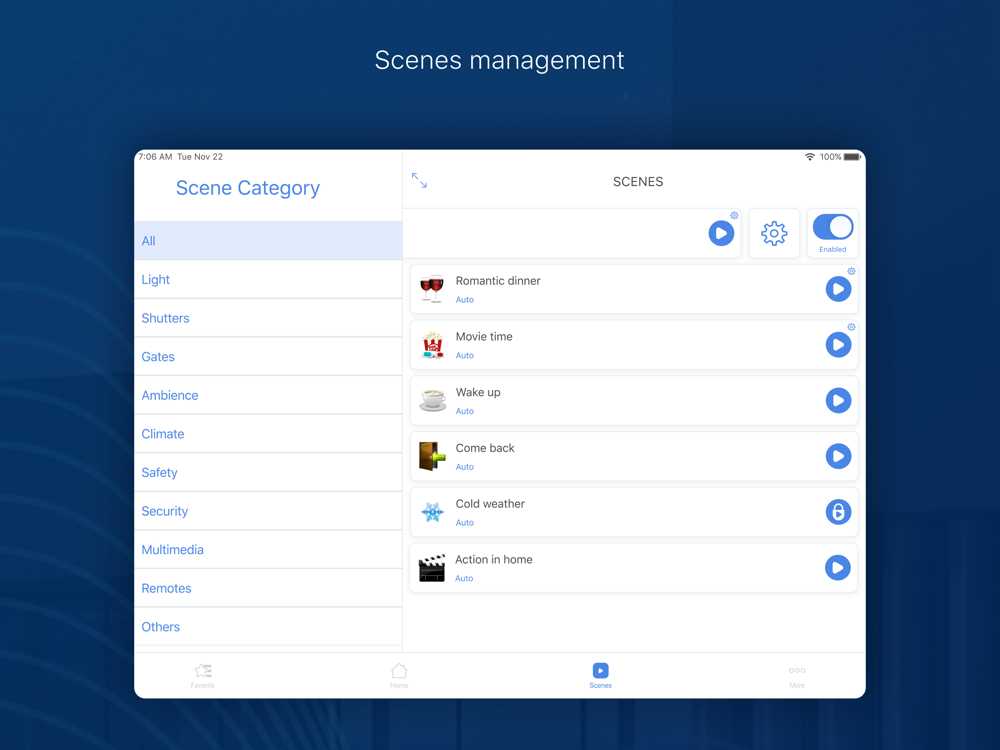Viewport: 1000px width, 750px height.
Task: Select the Remotes category
Action: (268, 588)
